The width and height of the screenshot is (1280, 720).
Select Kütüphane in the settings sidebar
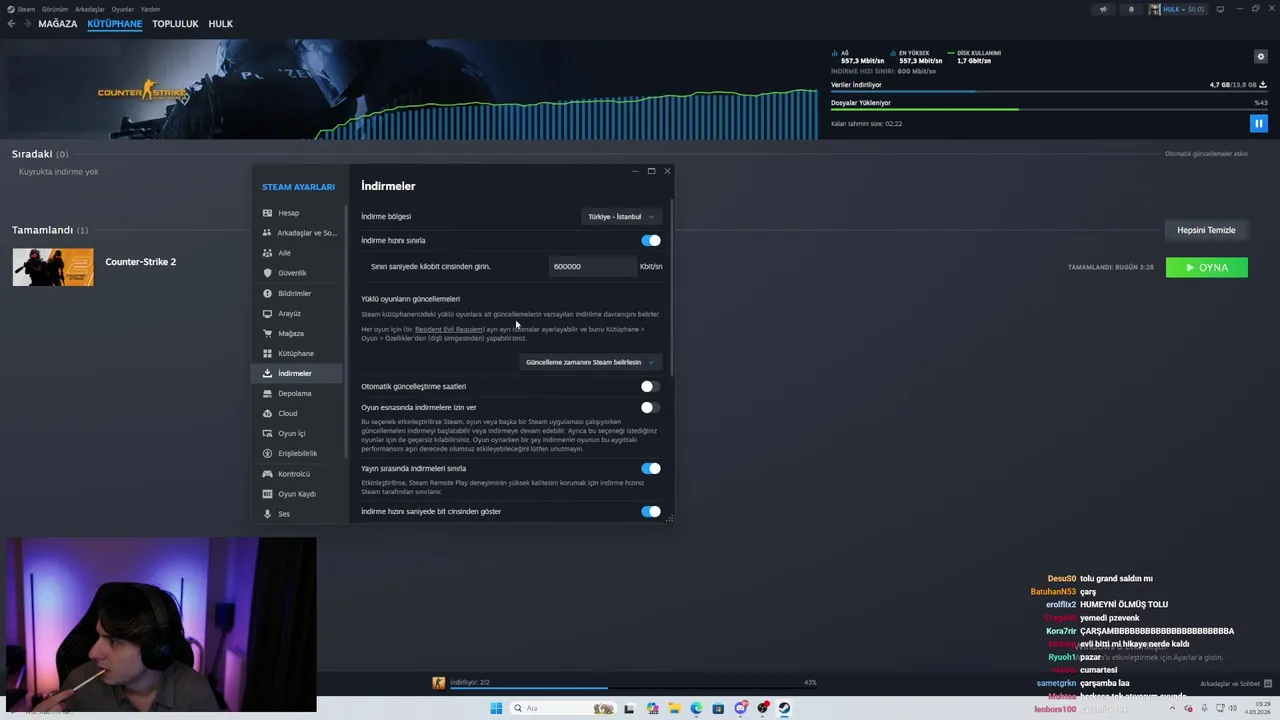tap(297, 353)
